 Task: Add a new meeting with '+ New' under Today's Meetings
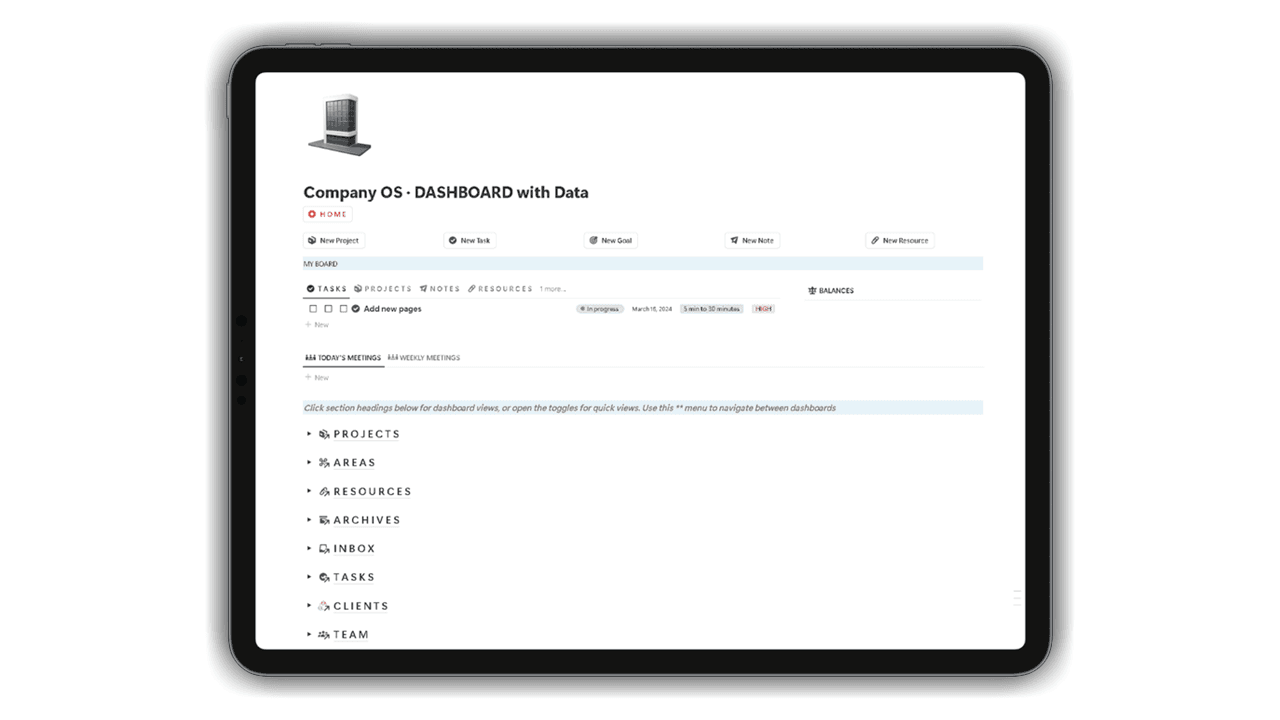coord(317,378)
